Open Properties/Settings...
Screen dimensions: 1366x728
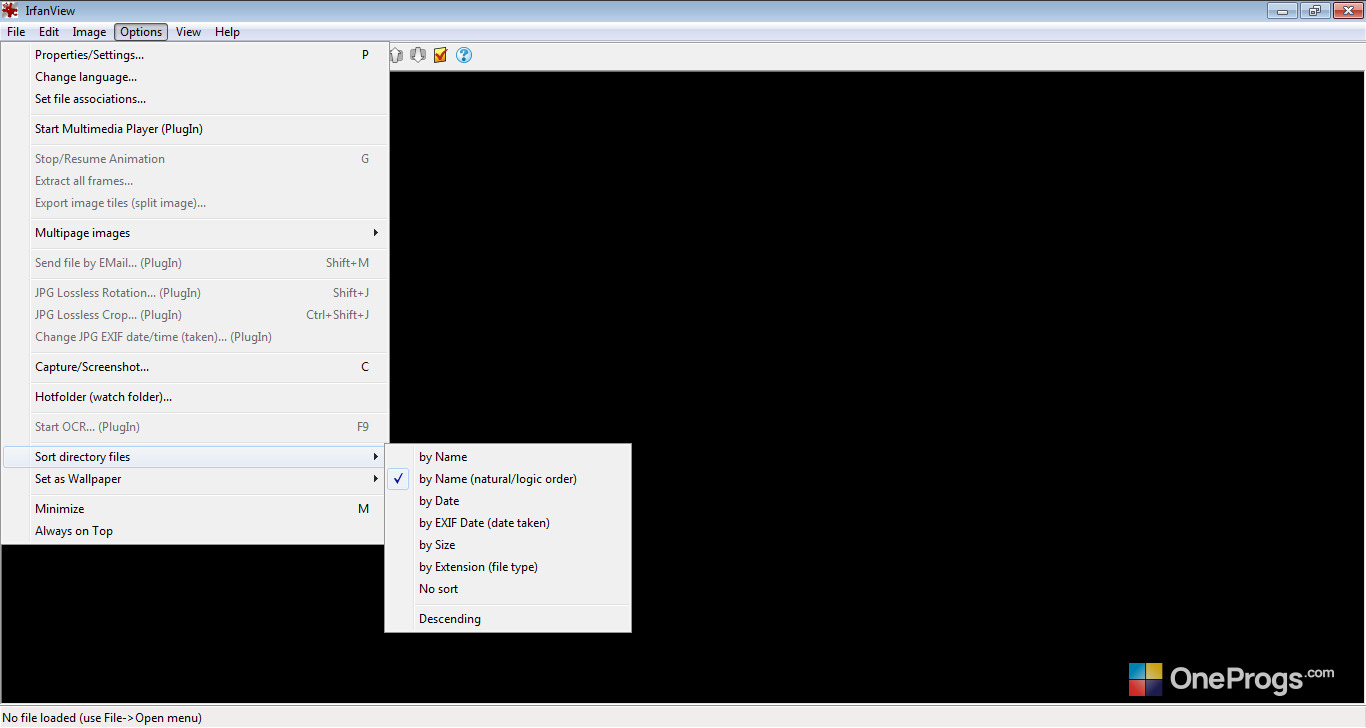click(195, 55)
